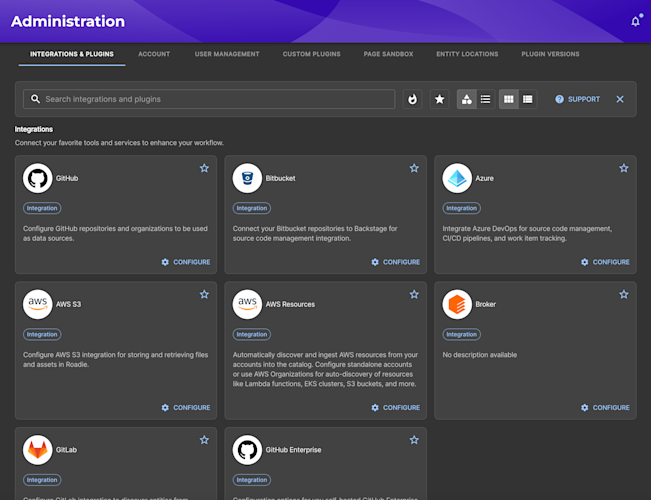Image resolution: width=651 pixels, height=500 pixels.
Task: Focus the Search integrations and plugins field
Action: pos(209,99)
